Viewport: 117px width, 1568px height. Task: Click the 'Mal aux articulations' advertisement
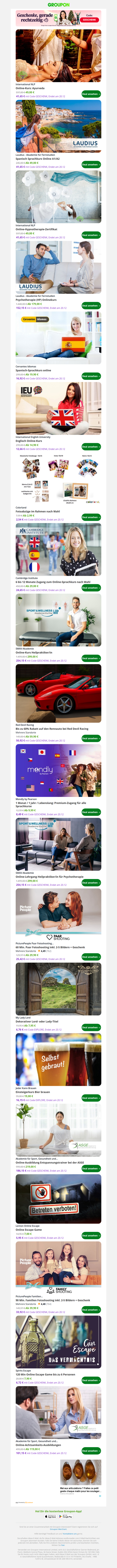(80, 1476)
